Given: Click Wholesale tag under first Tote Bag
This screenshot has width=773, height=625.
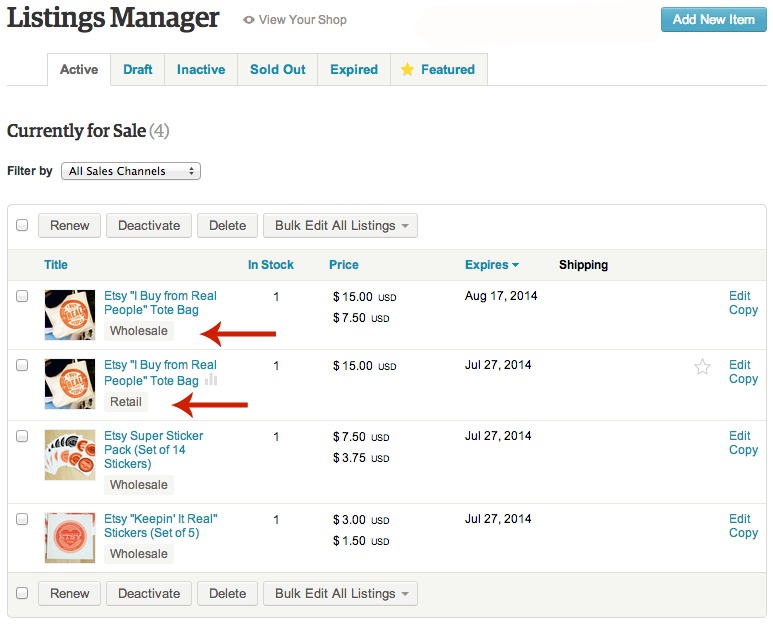Looking at the screenshot, I should [139, 331].
